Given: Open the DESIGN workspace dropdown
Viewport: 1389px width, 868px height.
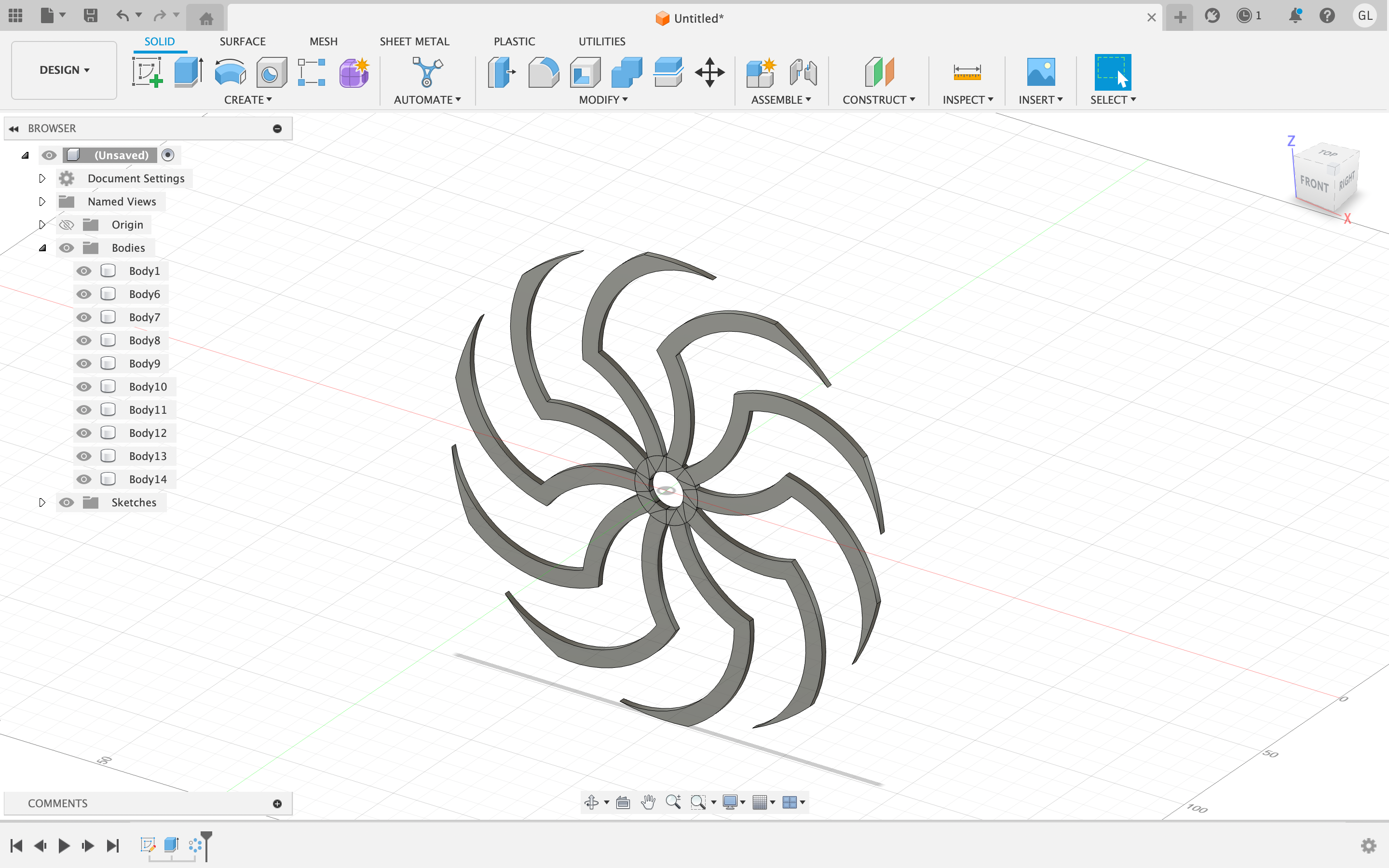Looking at the screenshot, I should 64,70.
